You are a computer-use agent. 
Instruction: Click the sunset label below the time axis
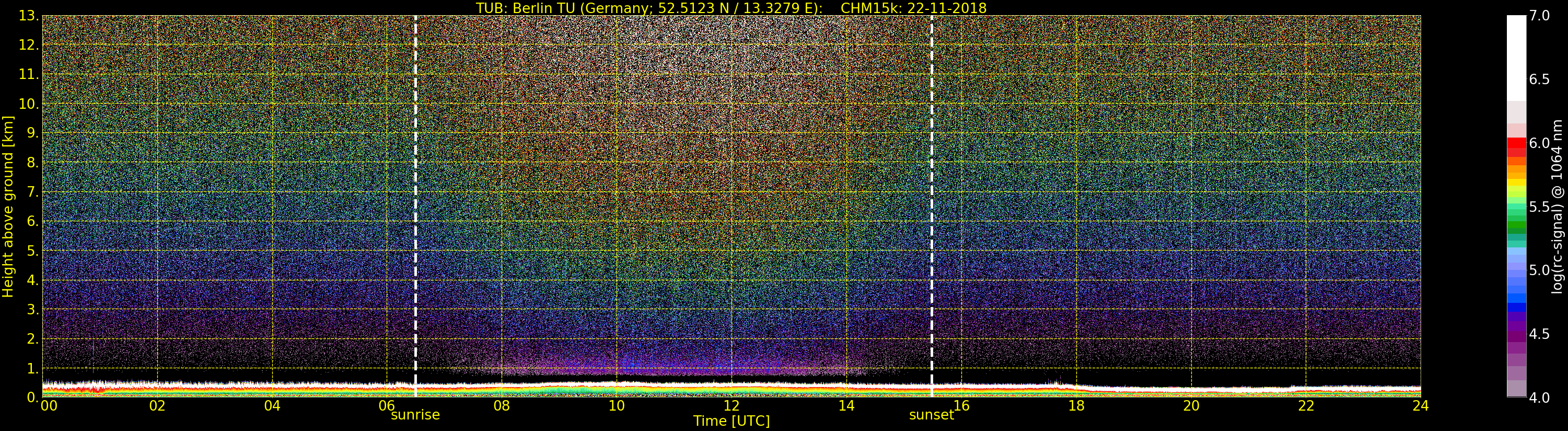click(931, 415)
